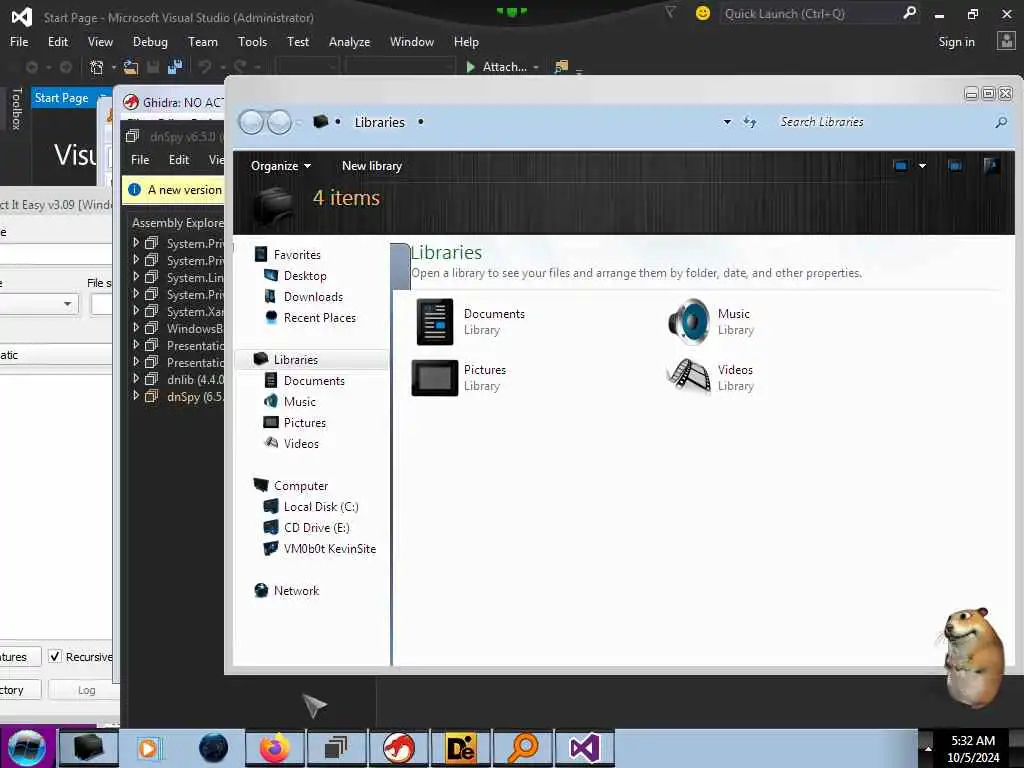Click Libraries in the address breadcrumb
This screenshot has width=1024, height=768.
[x=379, y=122]
